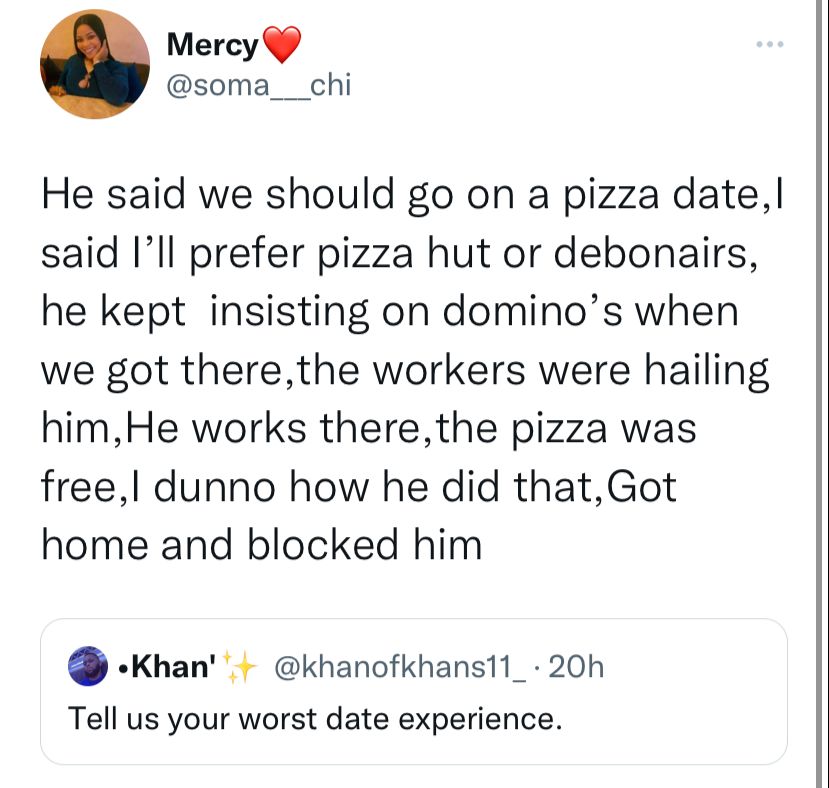Open Mercy's round profile picture

(95, 64)
